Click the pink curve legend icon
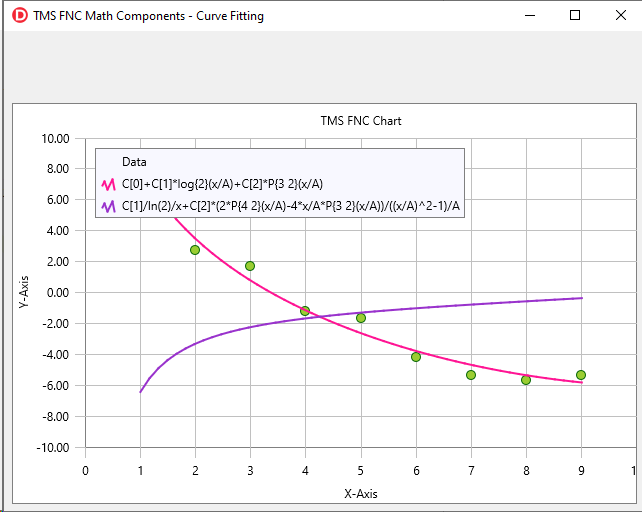This screenshot has height=512, width=642. click(x=109, y=184)
